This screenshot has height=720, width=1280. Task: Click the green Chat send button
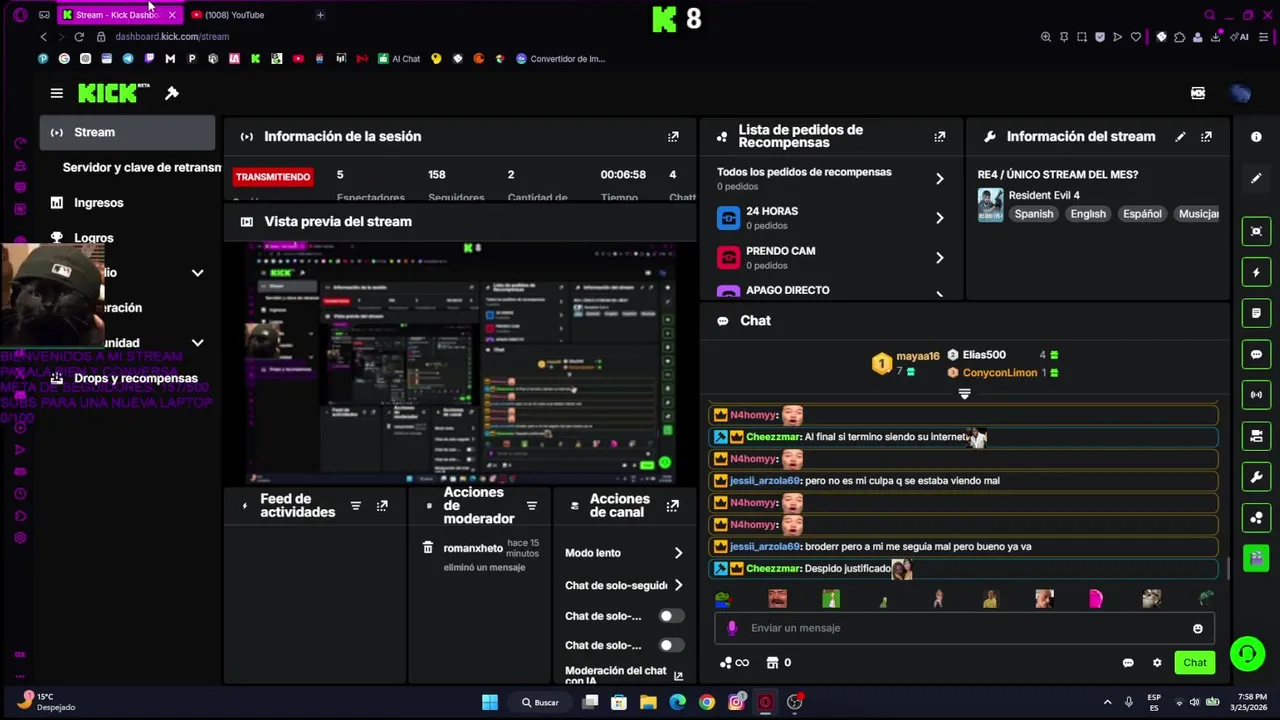click(x=1195, y=663)
